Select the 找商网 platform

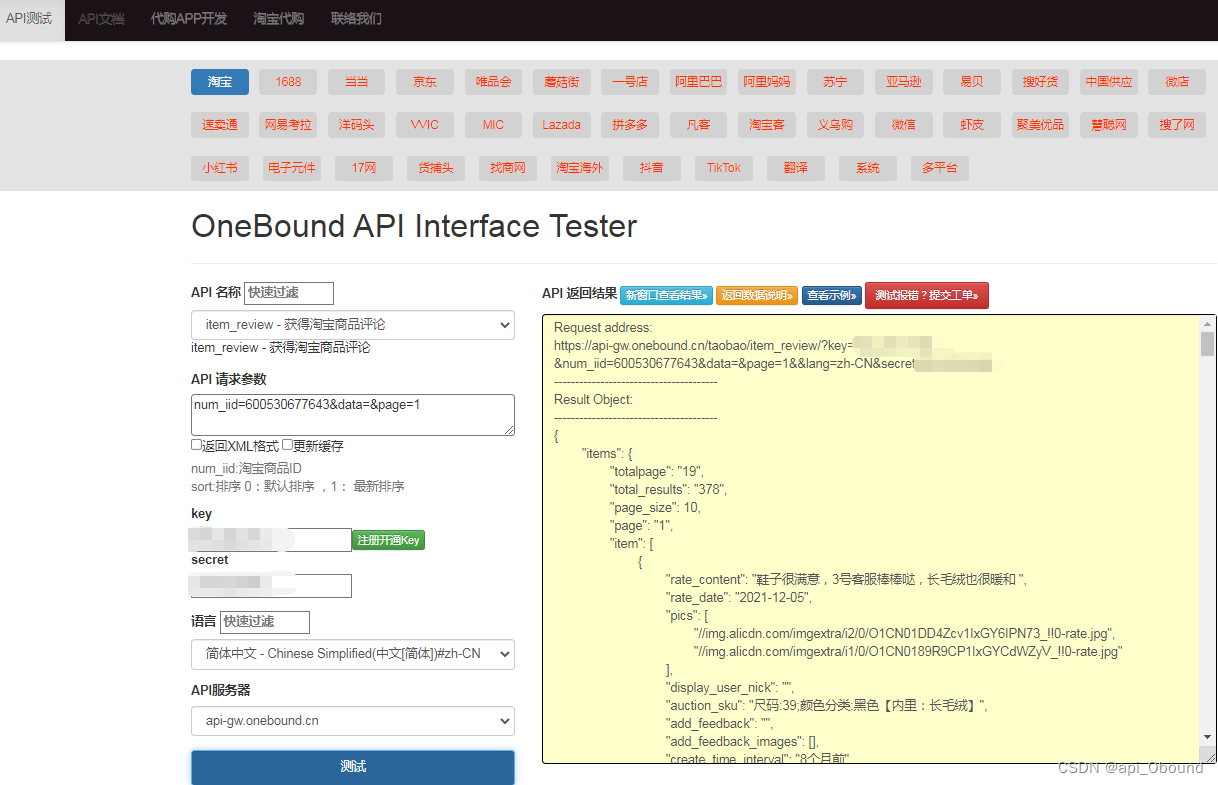(508, 168)
